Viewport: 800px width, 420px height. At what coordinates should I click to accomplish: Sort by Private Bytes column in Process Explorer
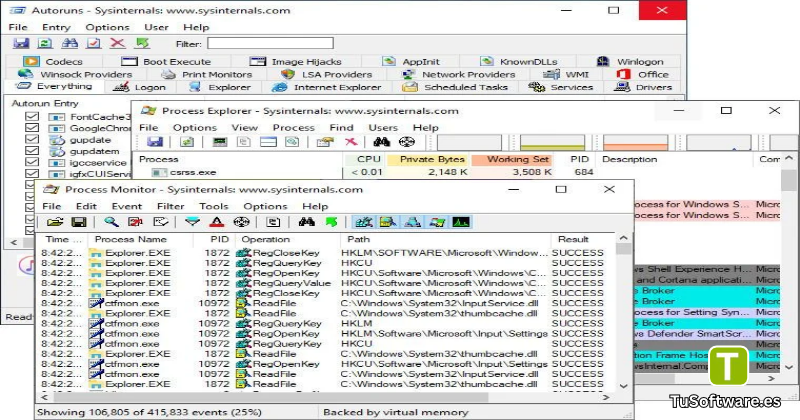pos(429,159)
